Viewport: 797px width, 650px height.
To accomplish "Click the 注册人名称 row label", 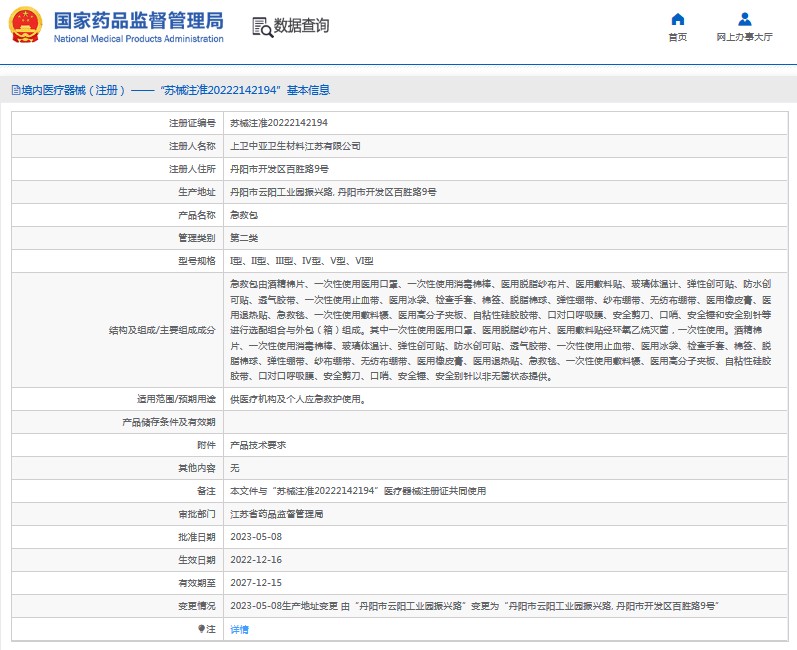I will pyautogui.click(x=192, y=146).
